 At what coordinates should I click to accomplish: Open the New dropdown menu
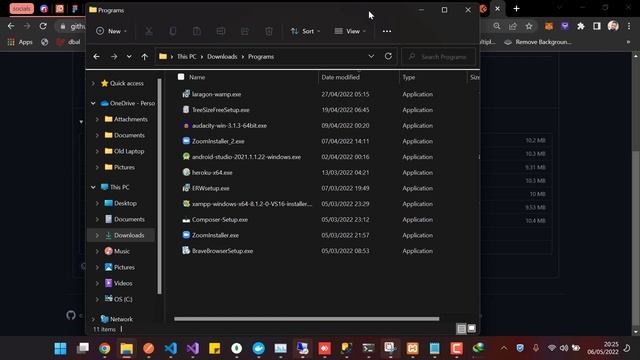pos(111,31)
